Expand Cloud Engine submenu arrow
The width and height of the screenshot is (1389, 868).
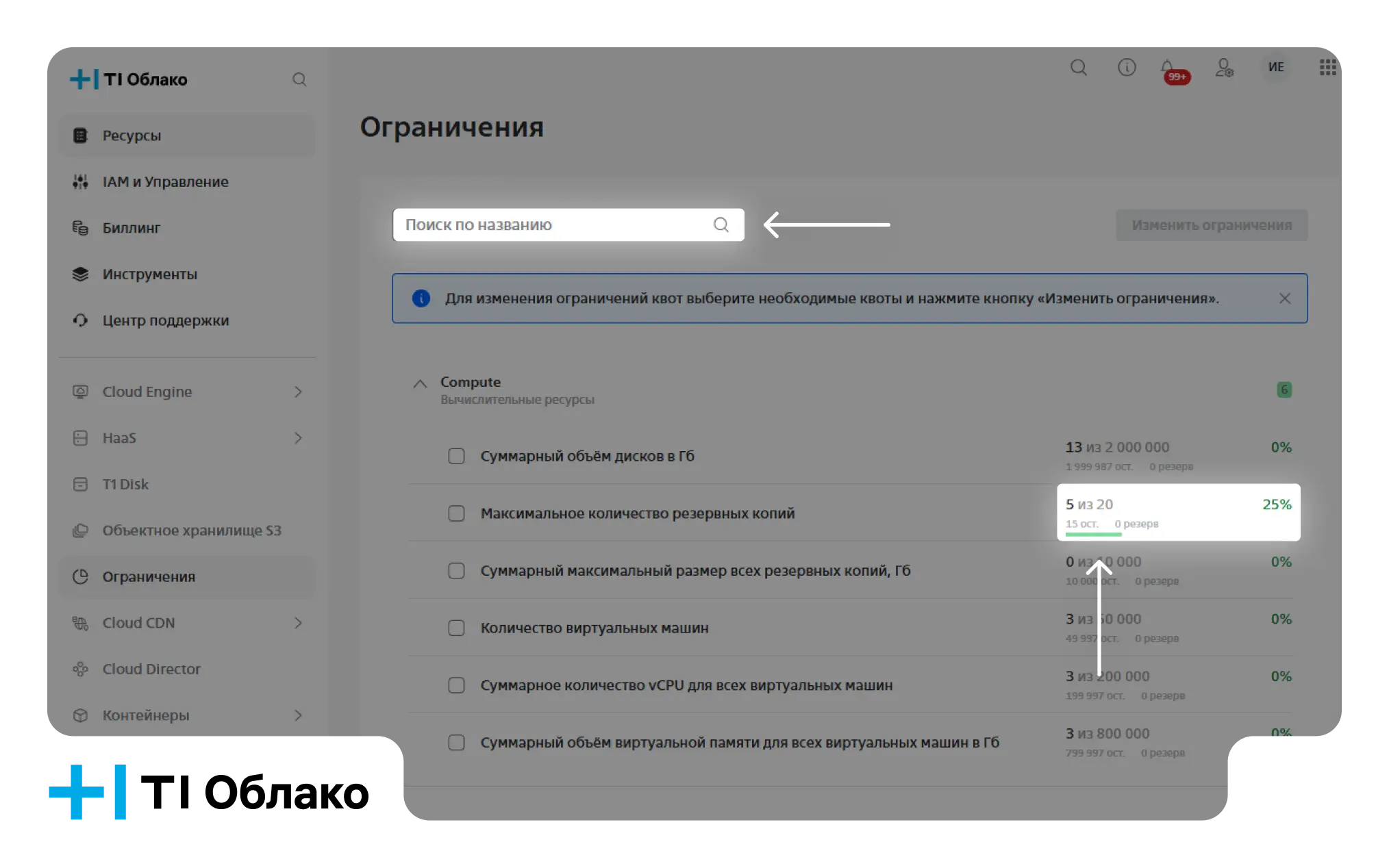pyautogui.click(x=298, y=392)
